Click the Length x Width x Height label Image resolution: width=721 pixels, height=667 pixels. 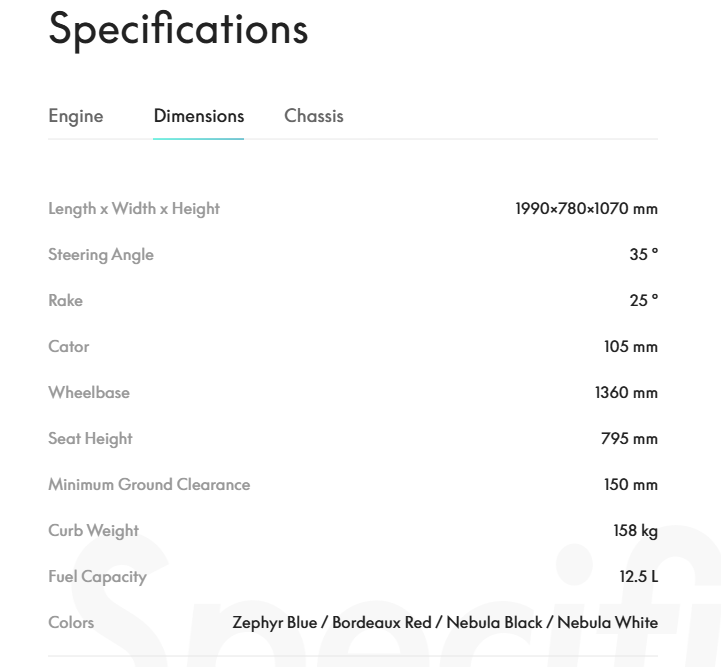tap(134, 209)
